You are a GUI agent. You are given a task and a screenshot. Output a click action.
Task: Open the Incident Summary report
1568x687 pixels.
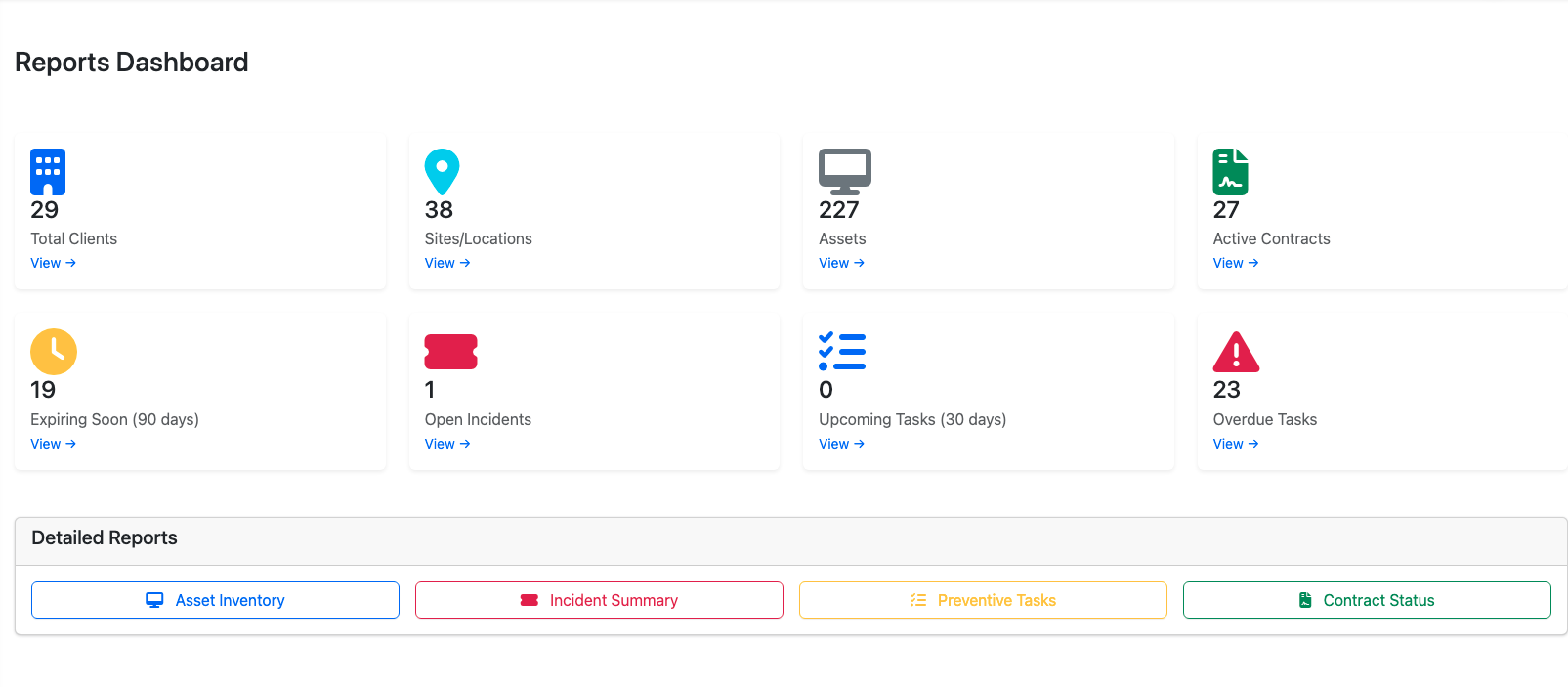pyautogui.click(x=599, y=599)
